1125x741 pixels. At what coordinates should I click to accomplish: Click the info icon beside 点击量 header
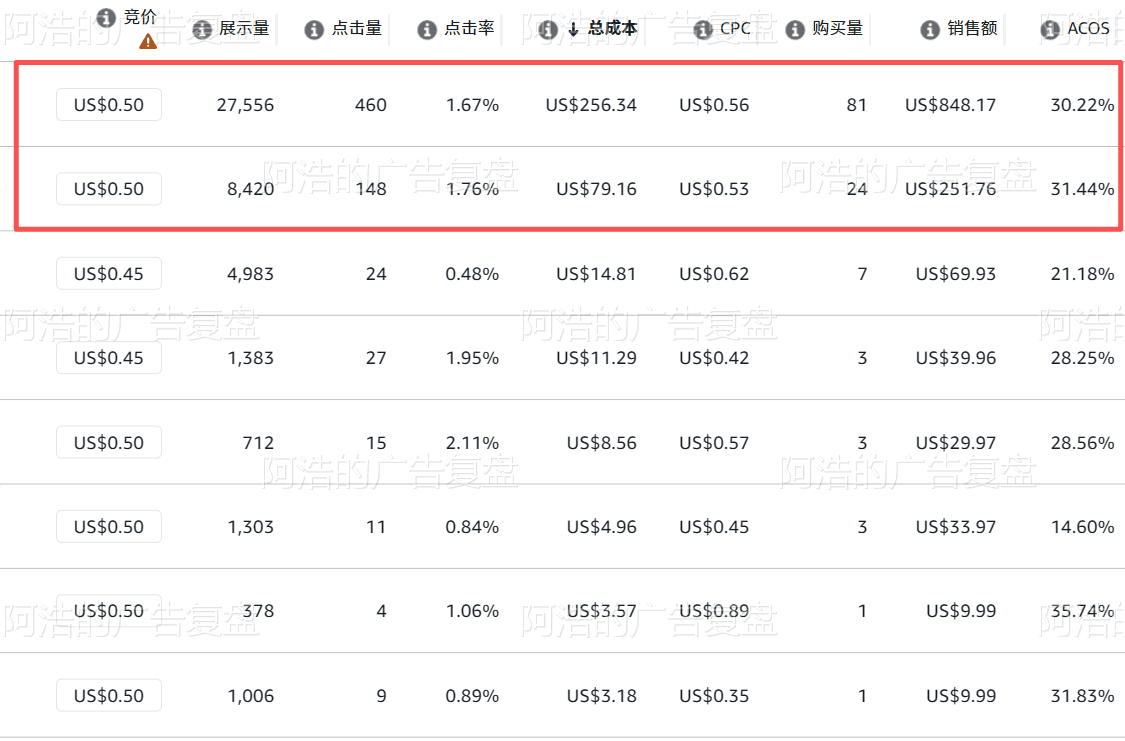point(314,29)
